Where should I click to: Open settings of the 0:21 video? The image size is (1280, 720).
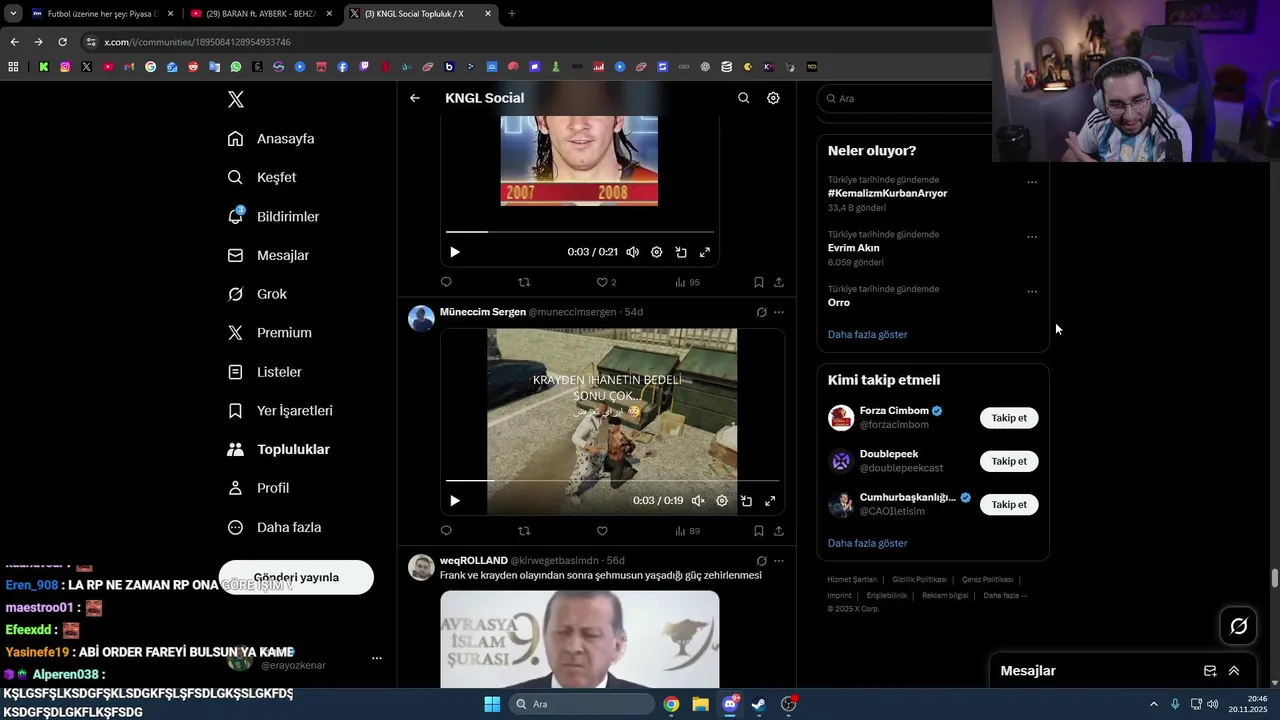coord(657,252)
